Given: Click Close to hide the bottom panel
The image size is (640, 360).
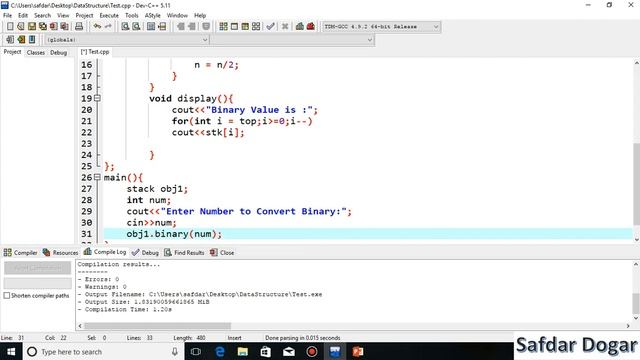Looking at the screenshot, I should 222,253.
